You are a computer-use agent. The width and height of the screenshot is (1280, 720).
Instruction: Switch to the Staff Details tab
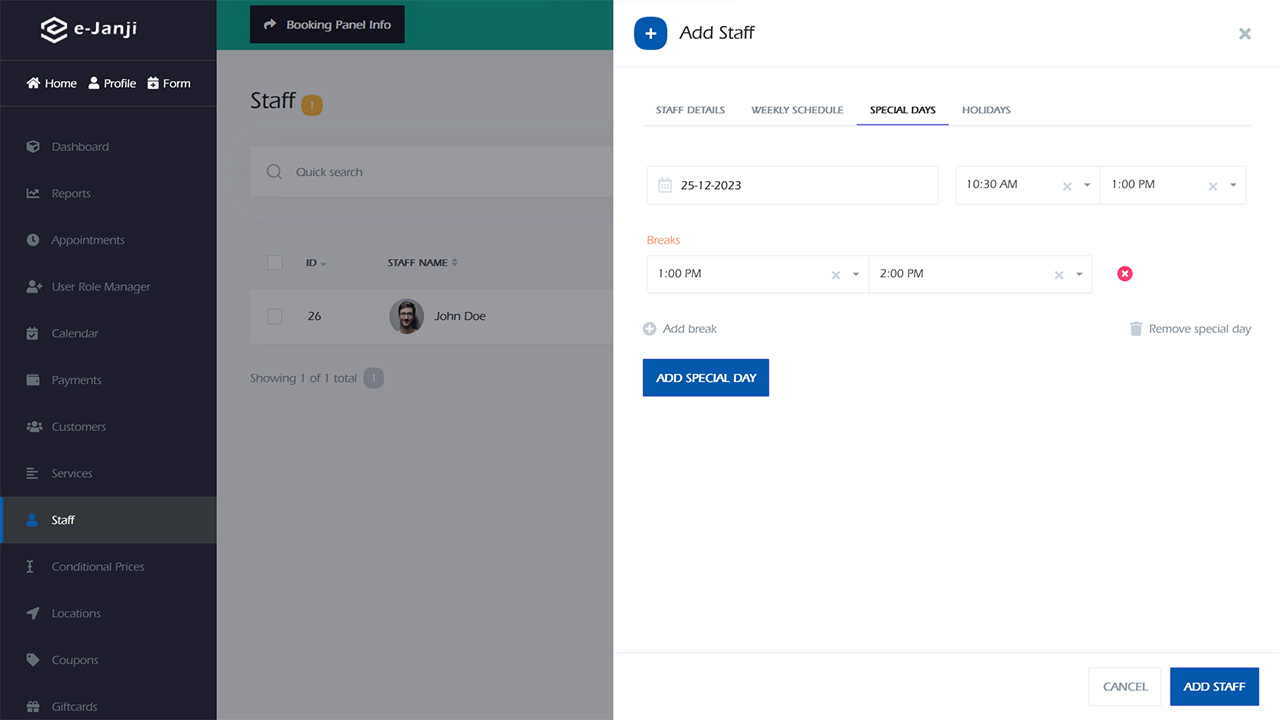tap(690, 110)
